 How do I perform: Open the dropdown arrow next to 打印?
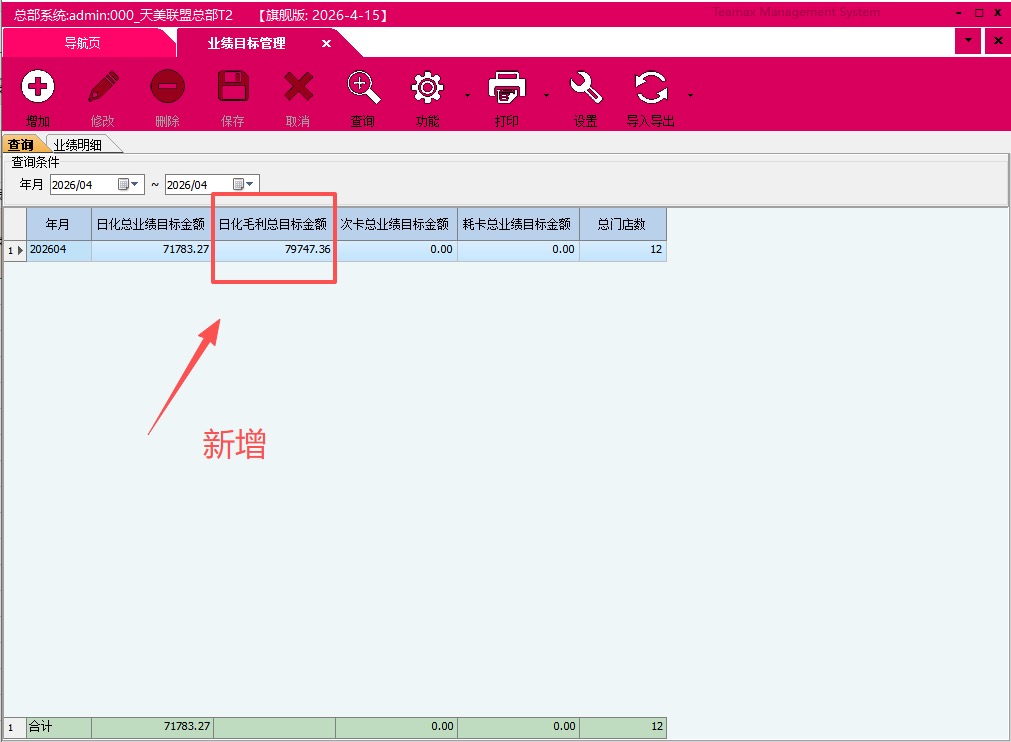tap(546, 96)
